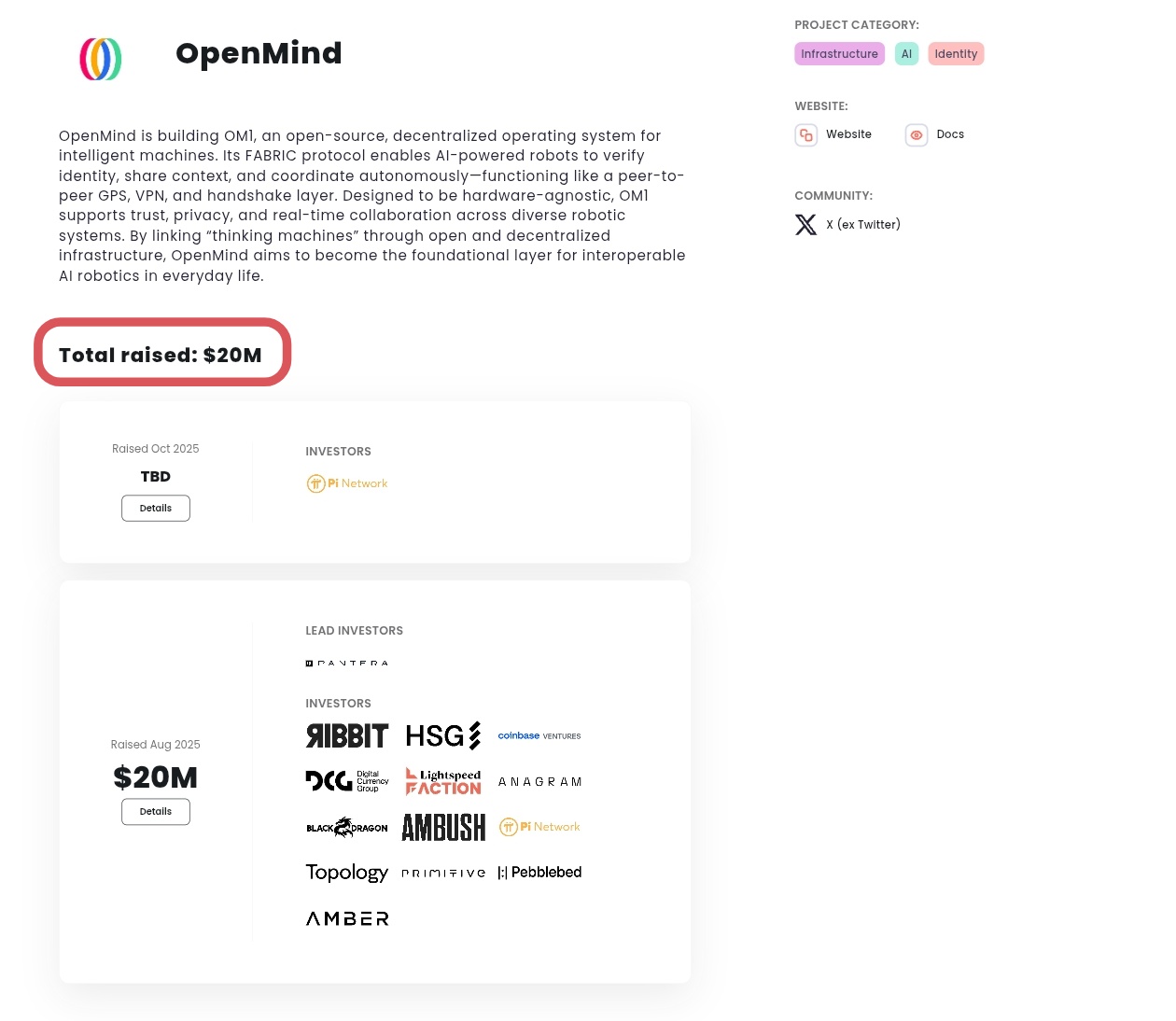Click the Coinbase Ventures logo

[x=539, y=736]
